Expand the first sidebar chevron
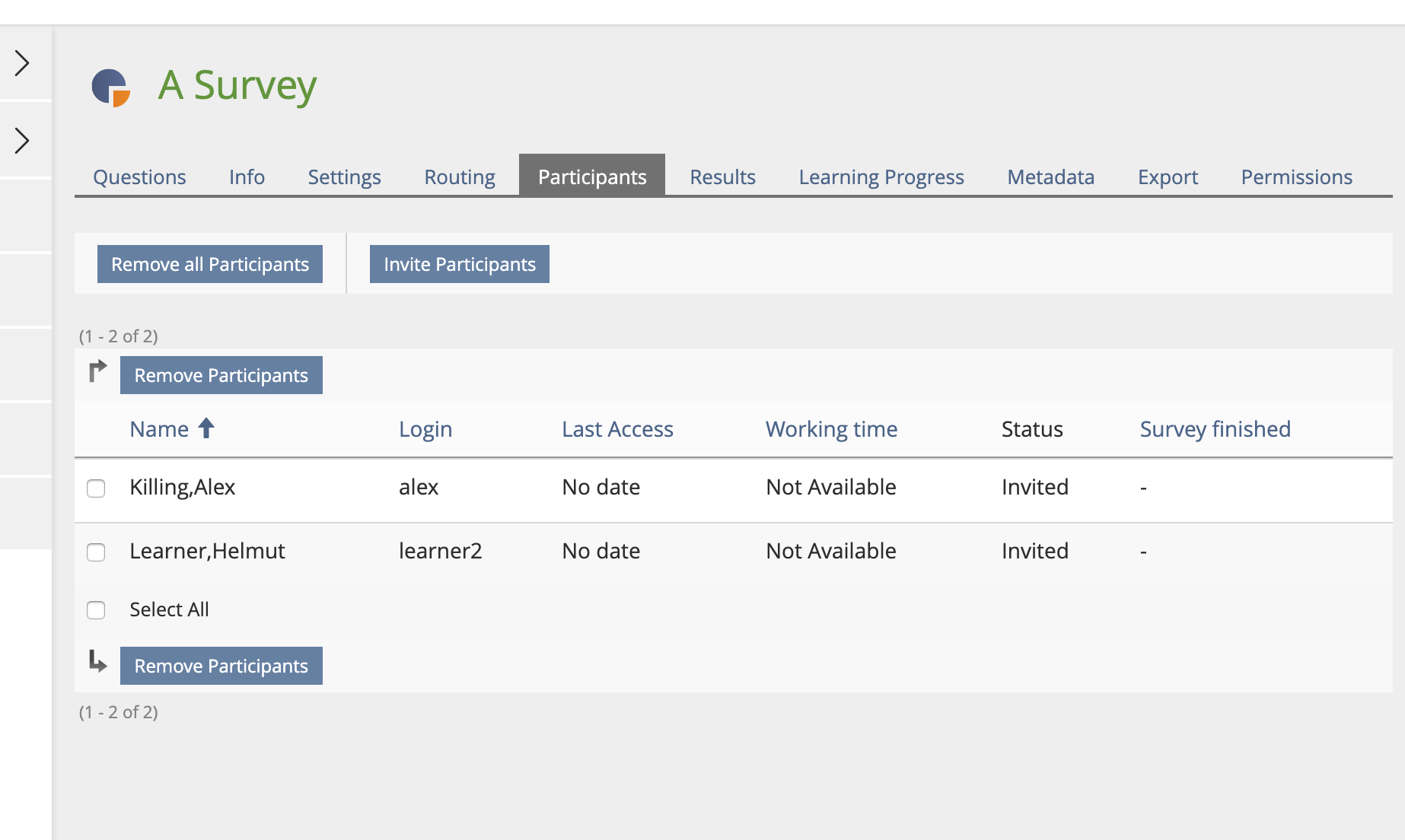This screenshot has width=1405, height=840. [x=23, y=63]
